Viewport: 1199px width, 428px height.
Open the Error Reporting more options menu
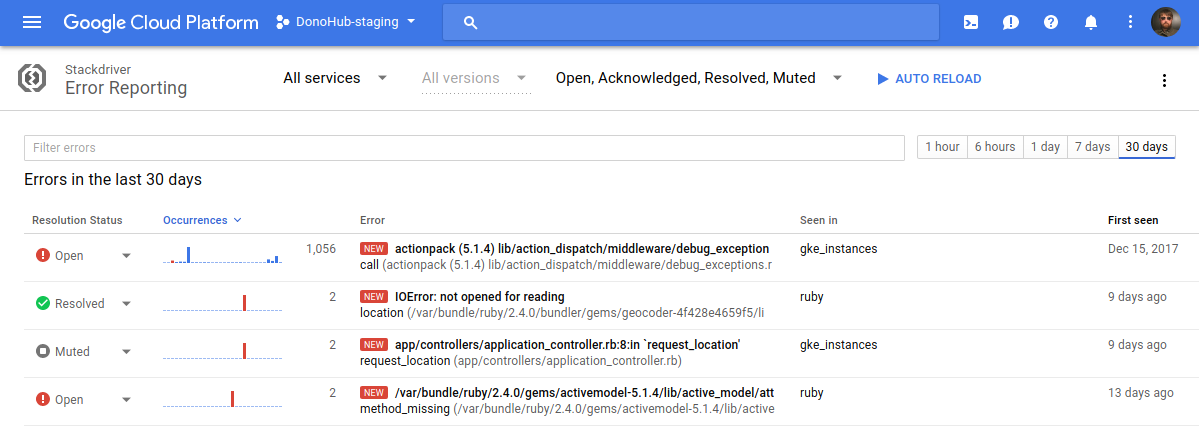[x=1164, y=80]
